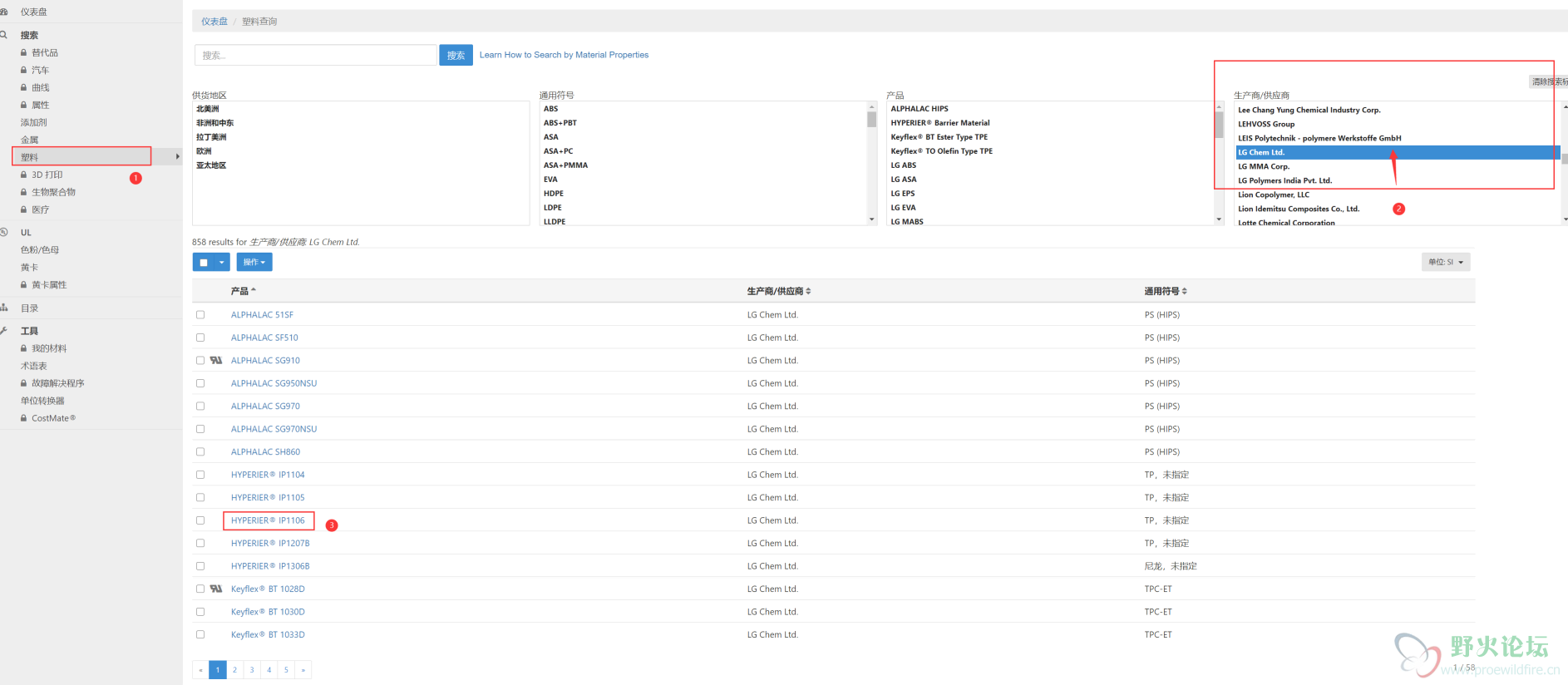1568x685 pixels.
Task: Go to results page 2
Action: (235, 670)
